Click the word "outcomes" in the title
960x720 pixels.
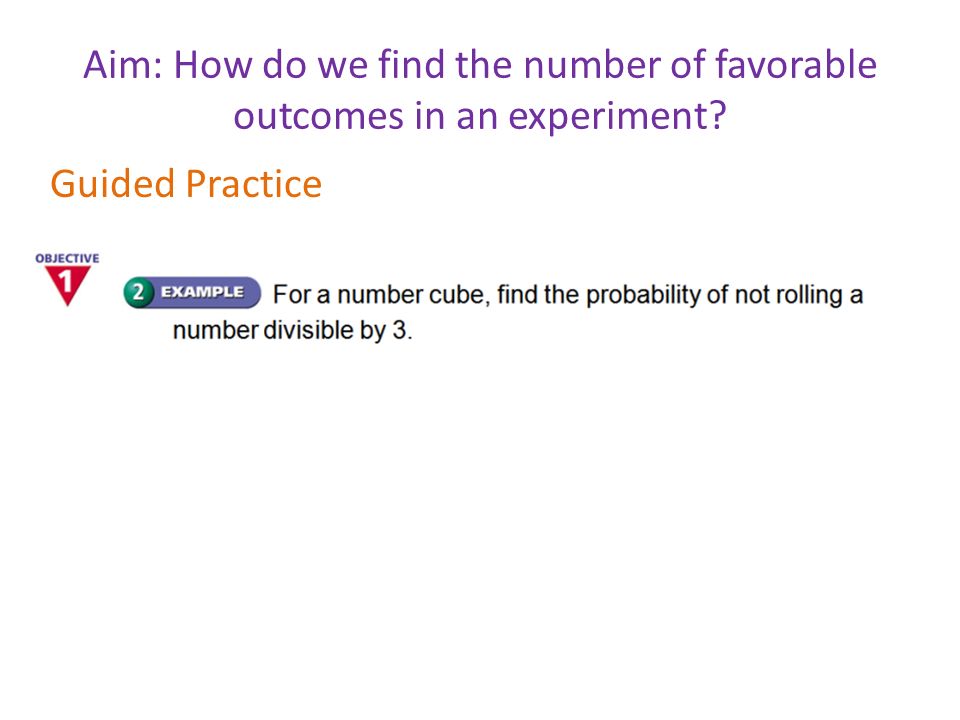point(318,116)
